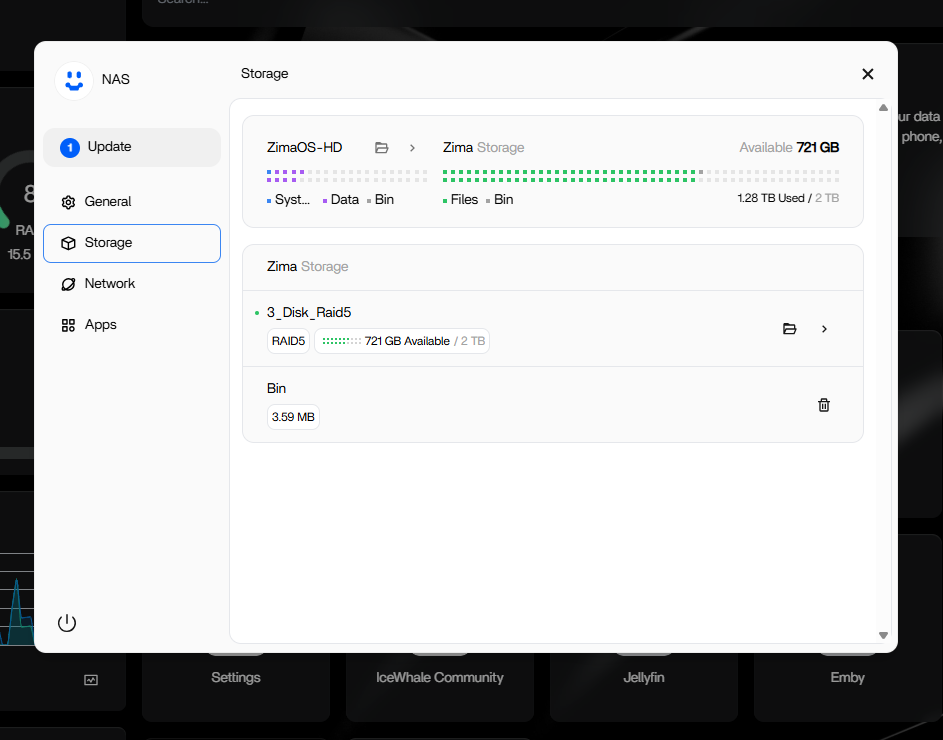The width and height of the screenshot is (943, 740).
Task: Click the 721 GB Available indicator
Action: tap(402, 341)
